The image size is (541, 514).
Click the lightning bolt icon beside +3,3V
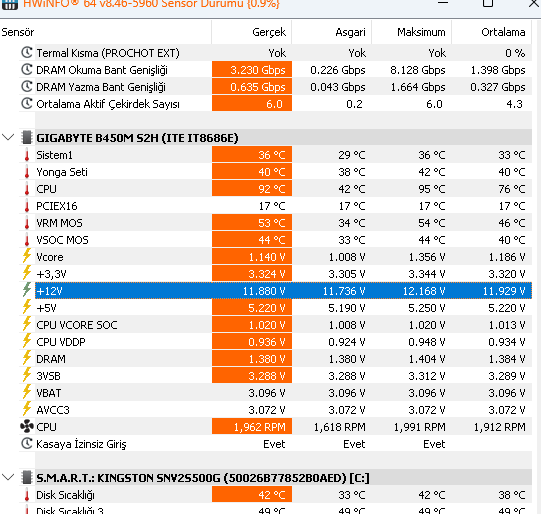tap(27, 273)
